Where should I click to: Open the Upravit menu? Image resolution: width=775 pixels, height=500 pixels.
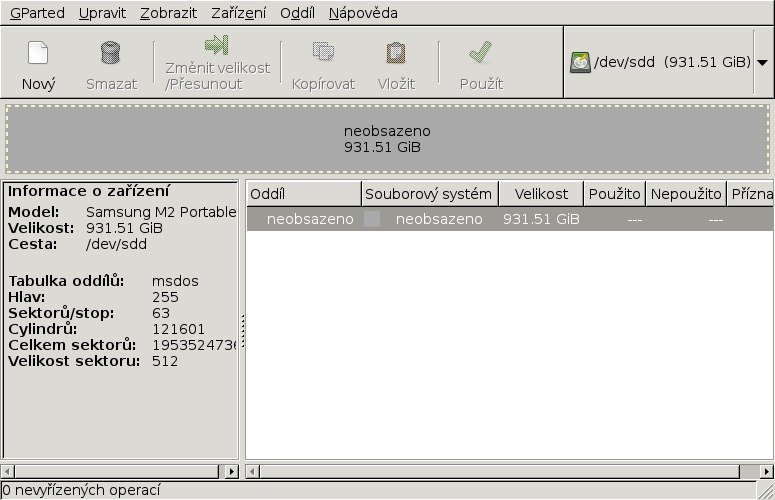(x=102, y=13)
